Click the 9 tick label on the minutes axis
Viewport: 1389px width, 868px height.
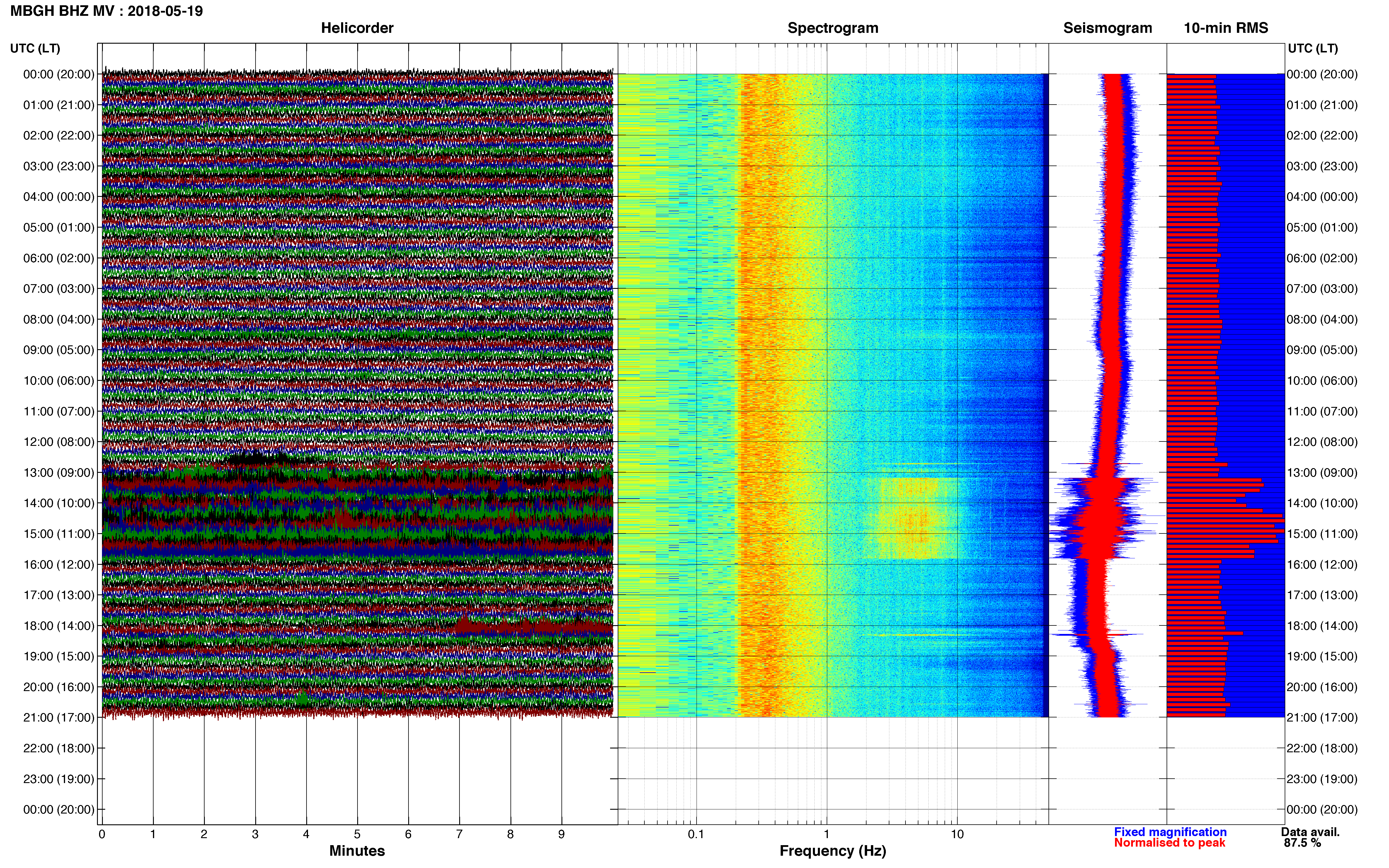561,834
